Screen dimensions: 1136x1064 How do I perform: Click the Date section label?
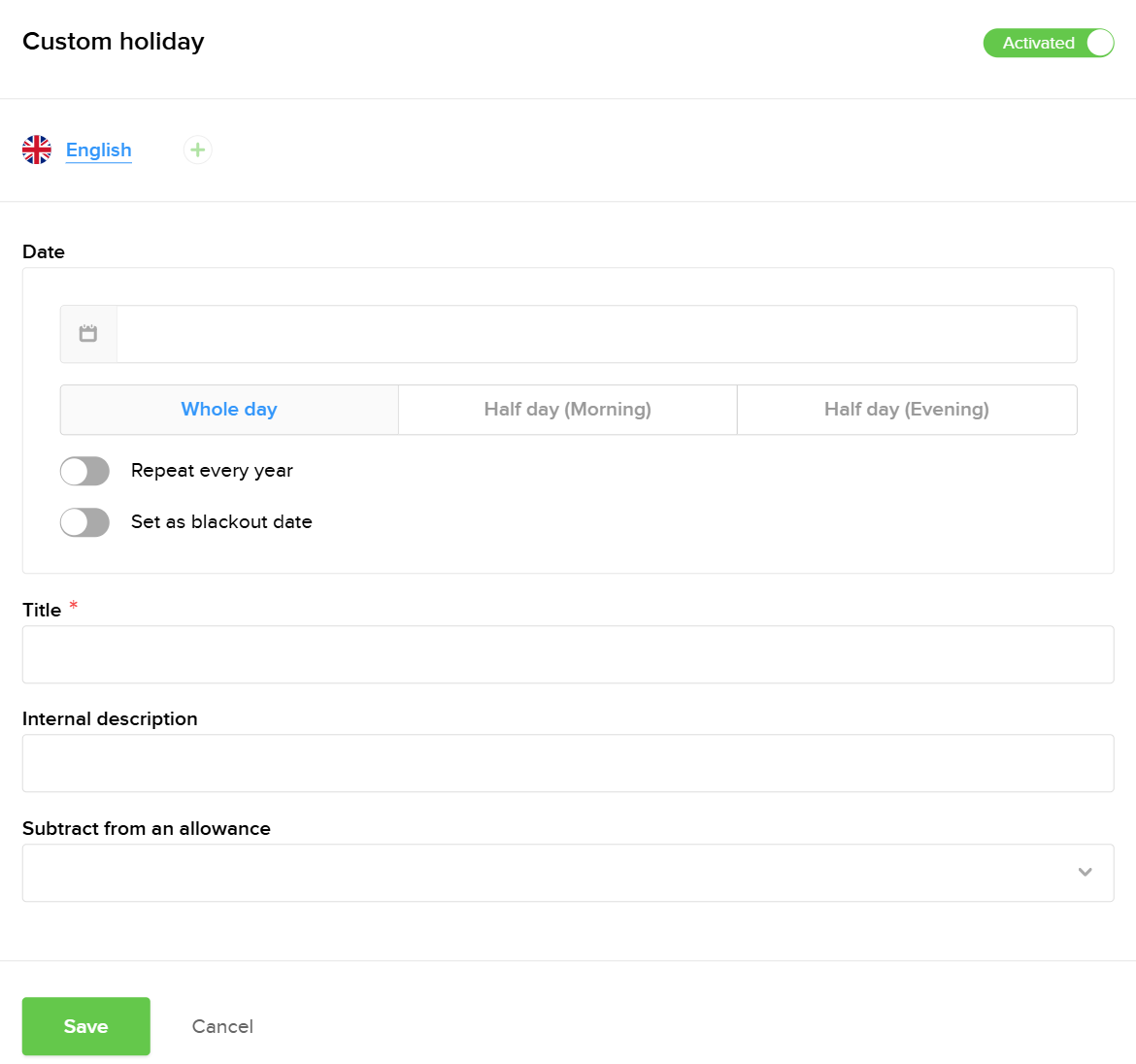43,251
